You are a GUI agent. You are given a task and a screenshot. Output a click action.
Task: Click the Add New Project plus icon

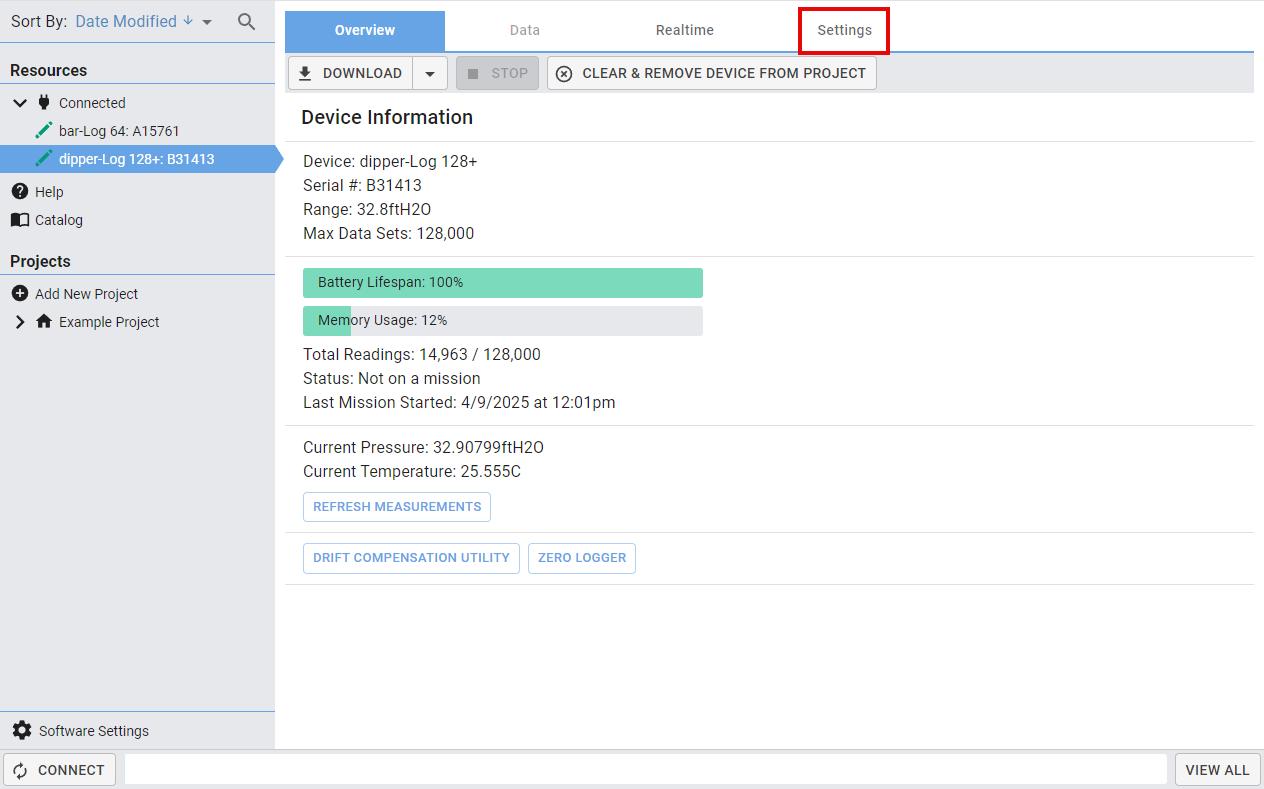point(20,293)
